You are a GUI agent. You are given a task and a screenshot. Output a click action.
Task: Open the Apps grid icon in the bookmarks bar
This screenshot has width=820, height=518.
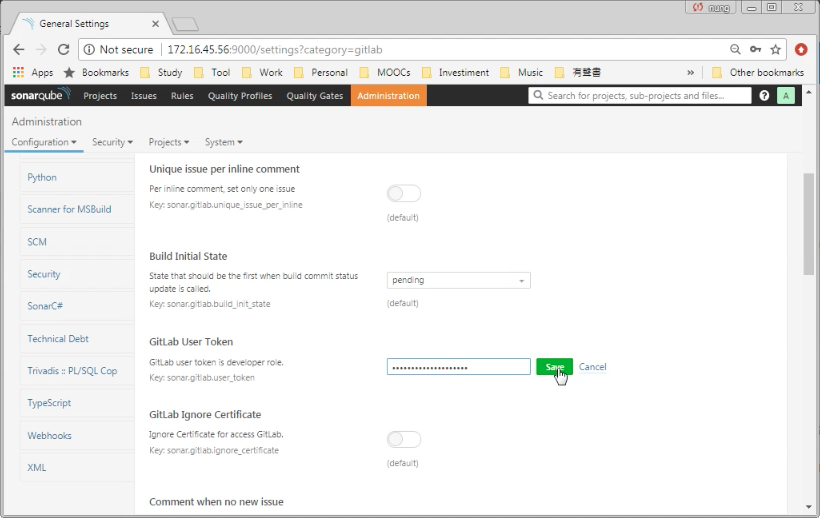click(x=18, y=72)
